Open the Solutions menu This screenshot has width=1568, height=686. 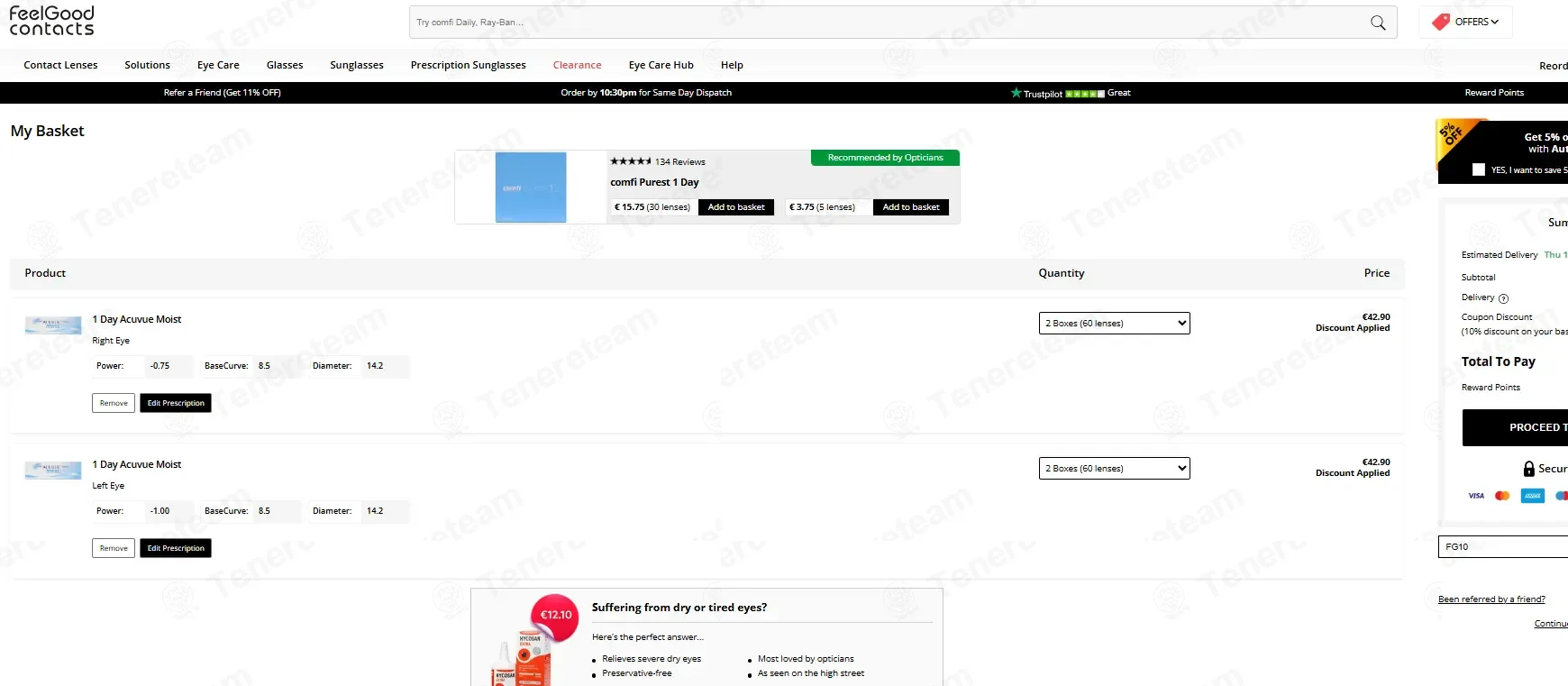147,65
